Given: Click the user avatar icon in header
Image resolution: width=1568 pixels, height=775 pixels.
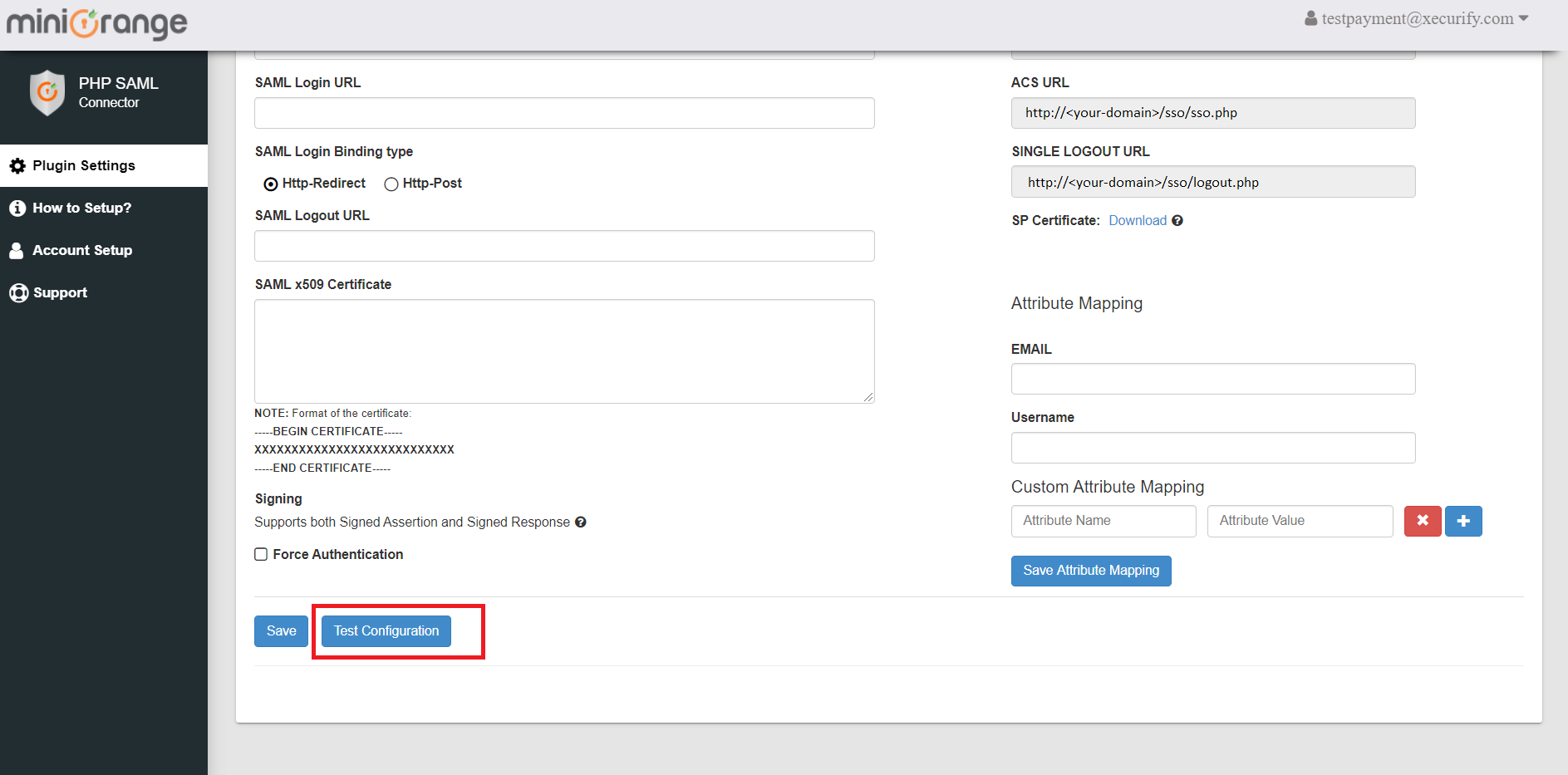Looking at the screenshot, I should (1311, 18).
